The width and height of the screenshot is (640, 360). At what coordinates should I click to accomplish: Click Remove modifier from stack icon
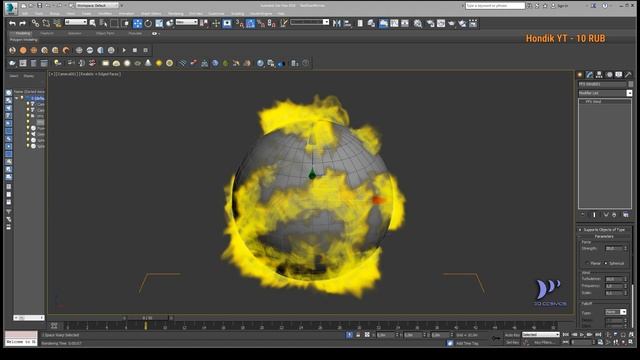coord(614,215)
